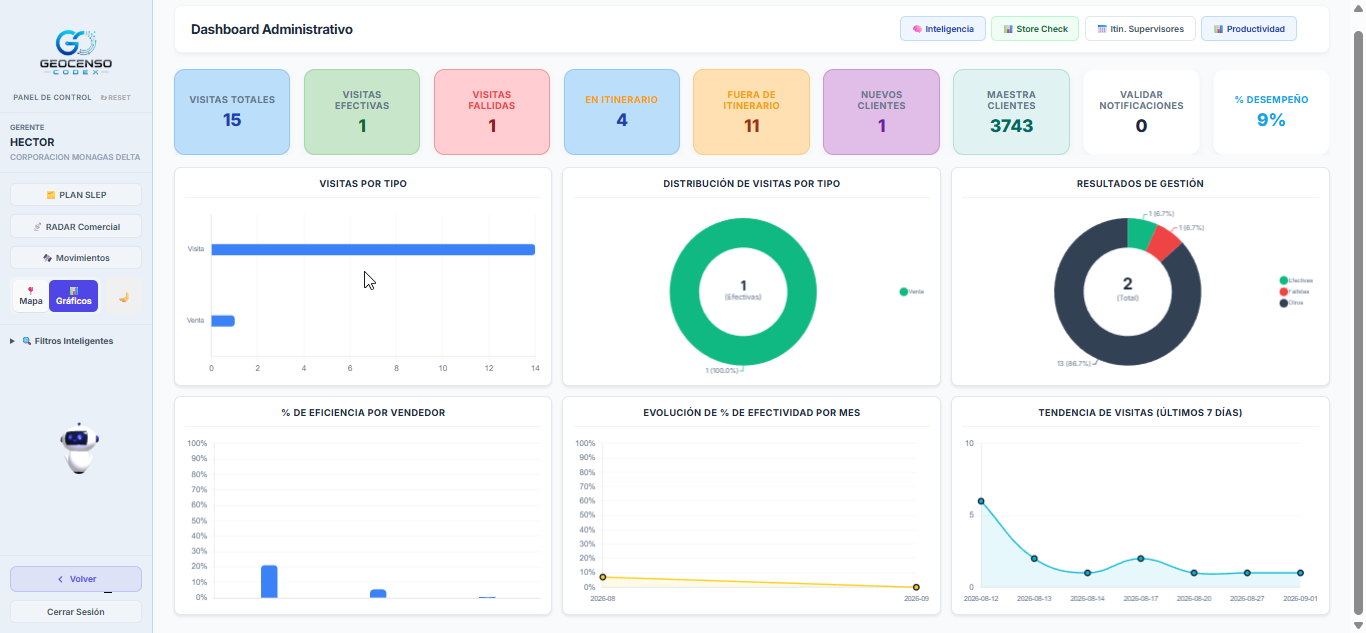Switch to the Mapa view
This screenshot has height=633, width=1366.
point(31,296)
